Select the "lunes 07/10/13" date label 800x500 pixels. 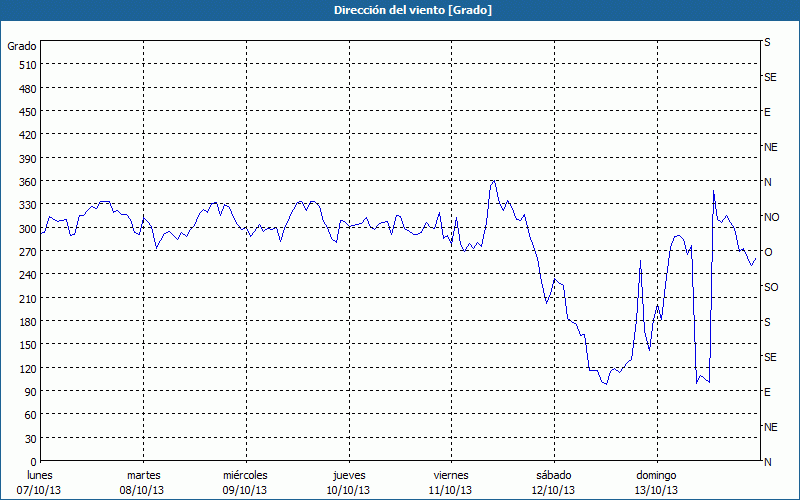(x=40, y=483)
